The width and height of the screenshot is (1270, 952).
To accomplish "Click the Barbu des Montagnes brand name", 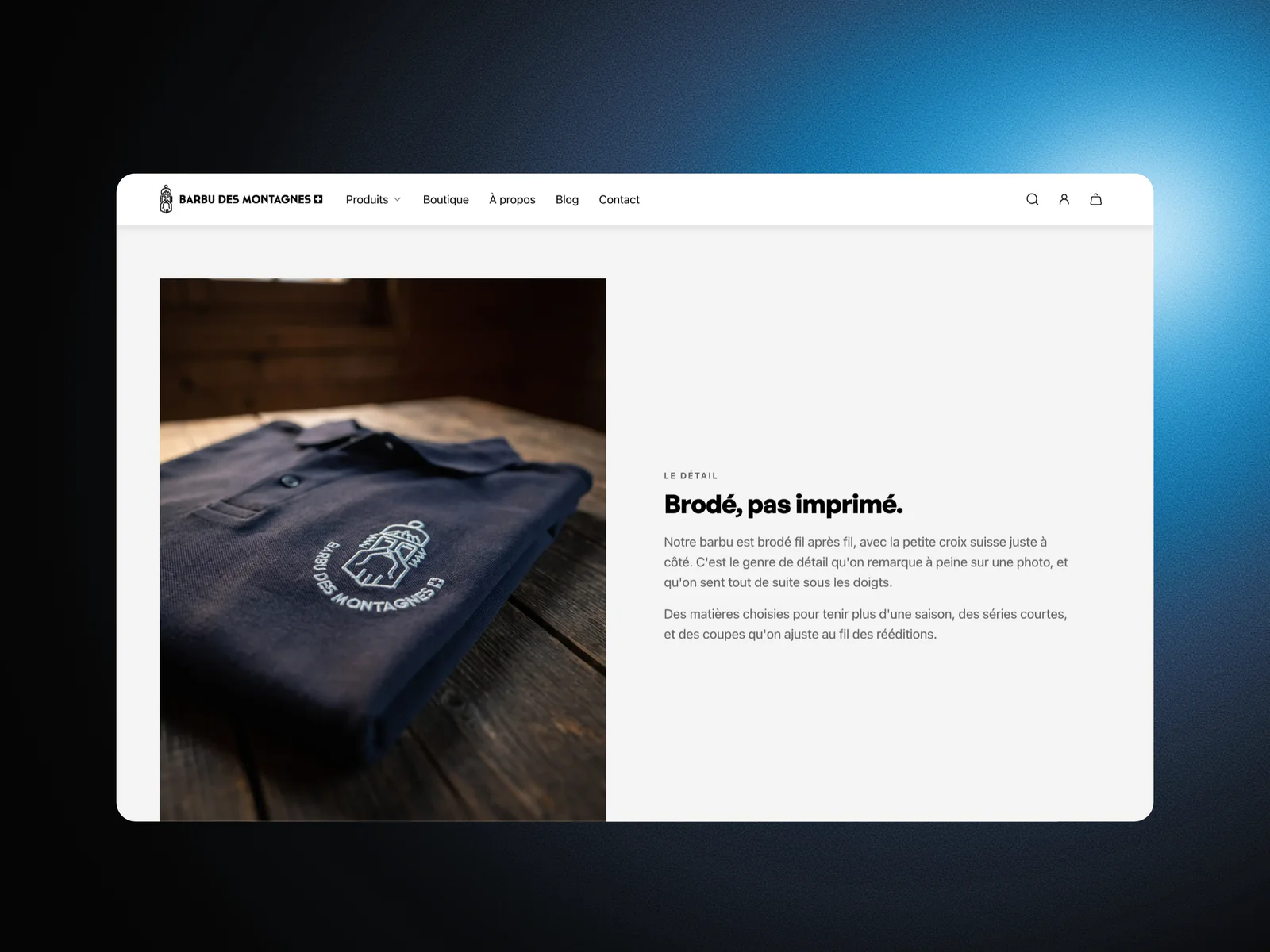I will click(x=251, y=199).
